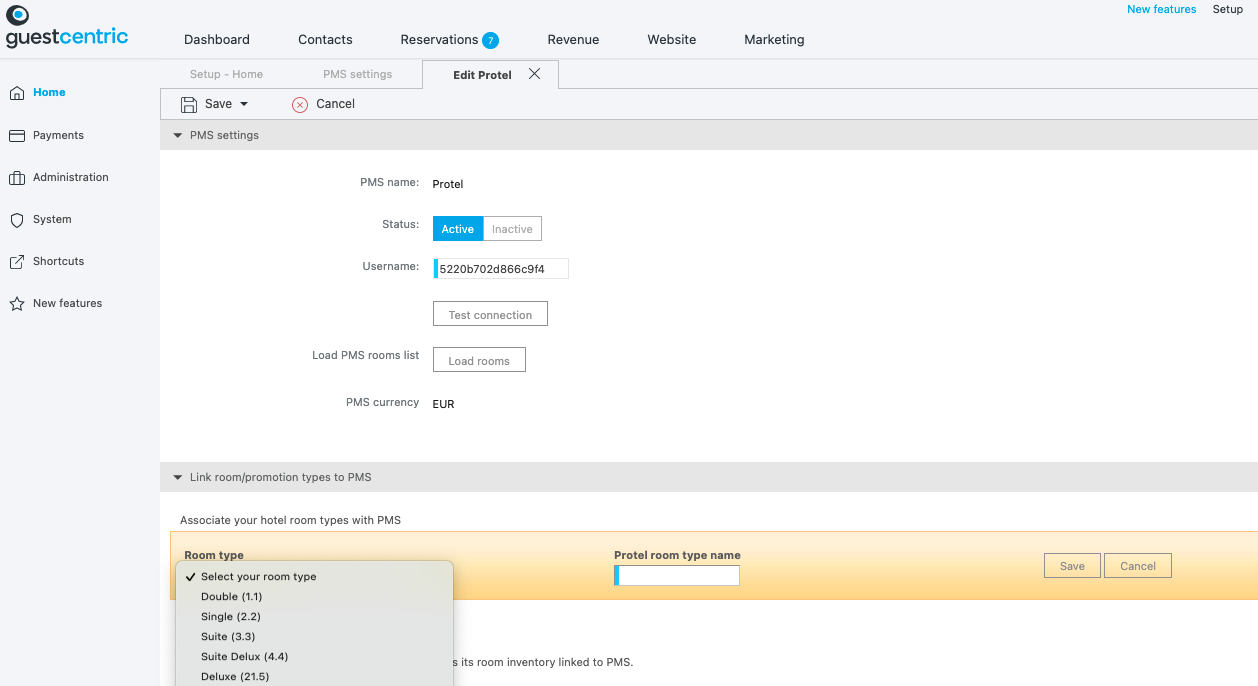The height and width of the screenshot is (686, 1258).
Task: Select Double (1.1) room type
Action: (x=314, y=597)
